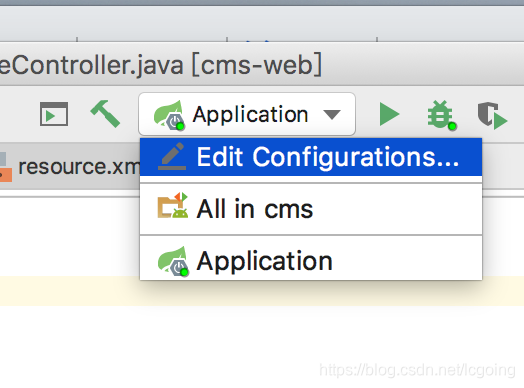Run with coverage shield icon
Image resolution: width=524 pixels, height=388 pixels.
coord(492,115)
